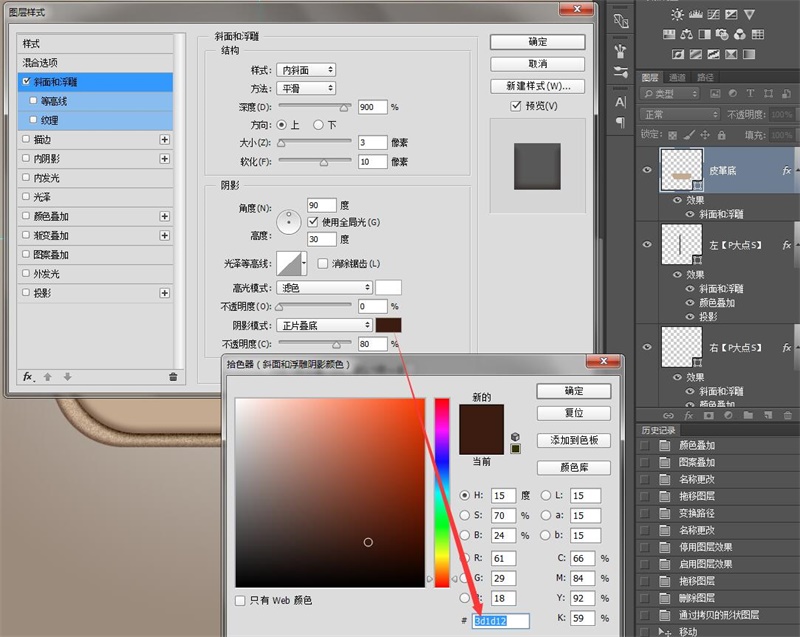The width and height of the screenshot is (800, 637).
Task: Select the 历史记录 panel tab
Action: click(x=658, y=430)
